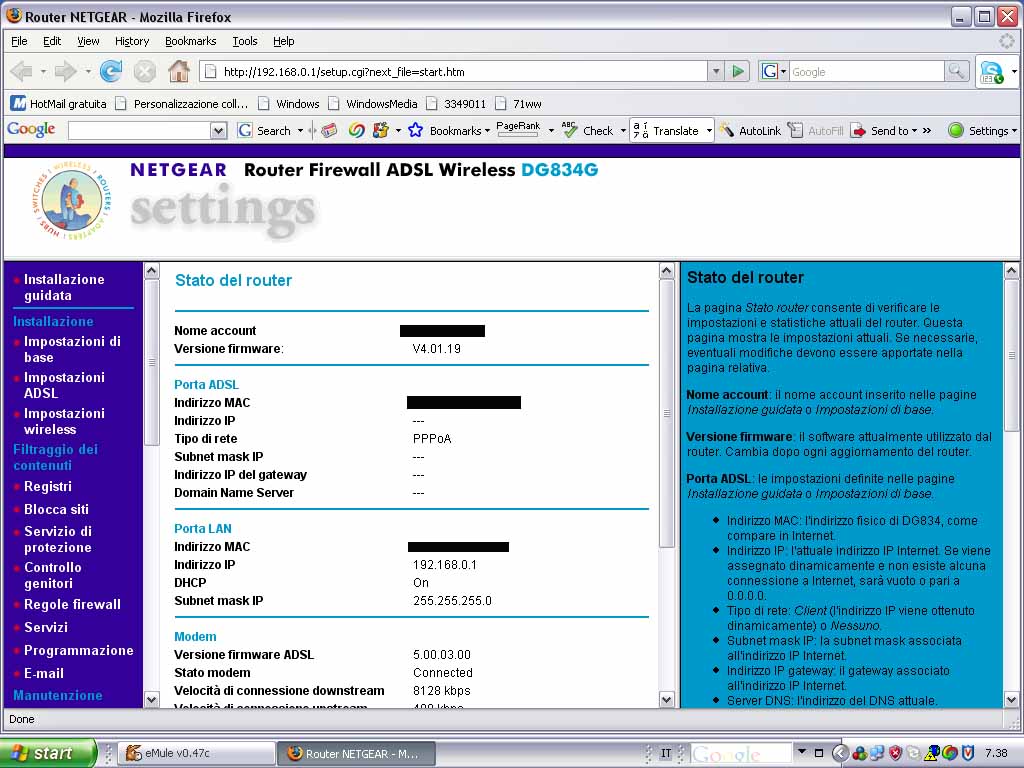Switch to eMule v0.47c on the taskbar

(197, 754)
